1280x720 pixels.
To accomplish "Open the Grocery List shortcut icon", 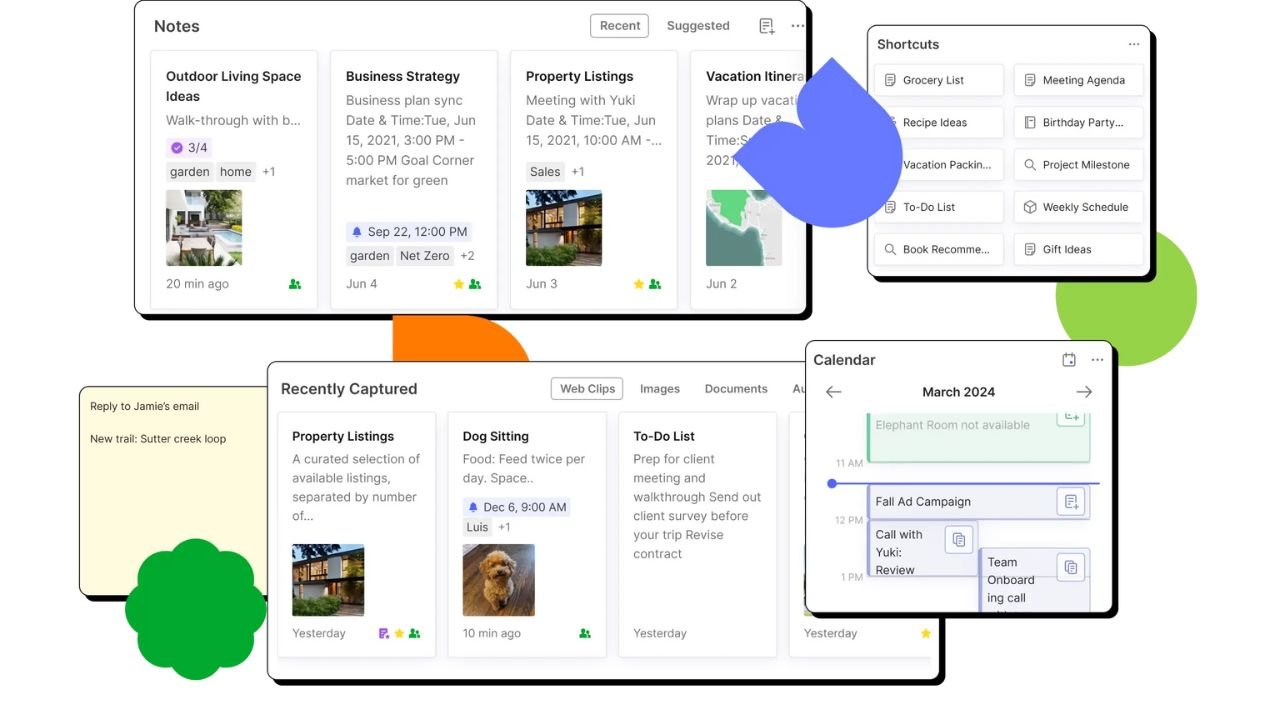I will 888,80.
